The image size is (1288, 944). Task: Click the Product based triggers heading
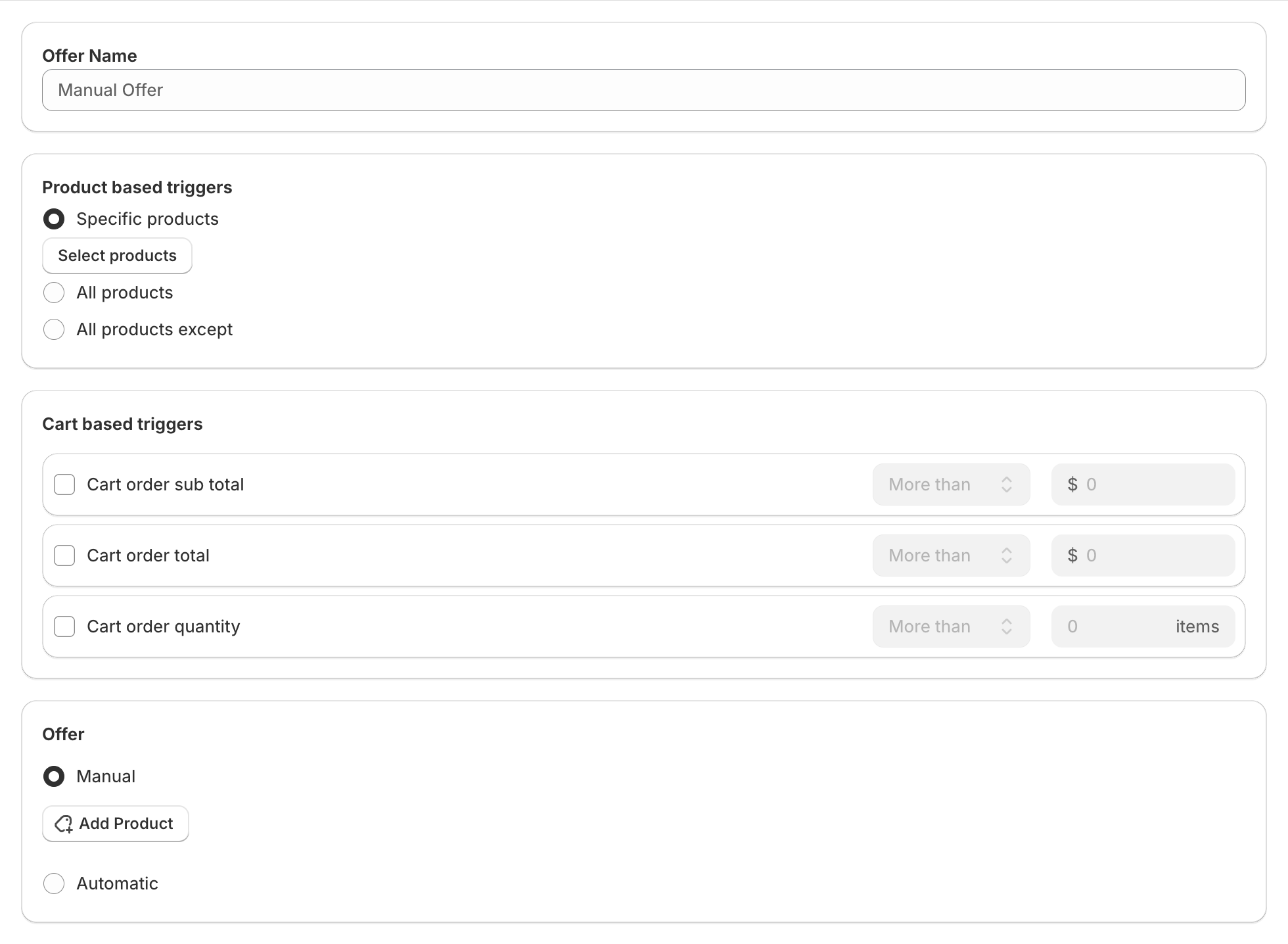137,187
